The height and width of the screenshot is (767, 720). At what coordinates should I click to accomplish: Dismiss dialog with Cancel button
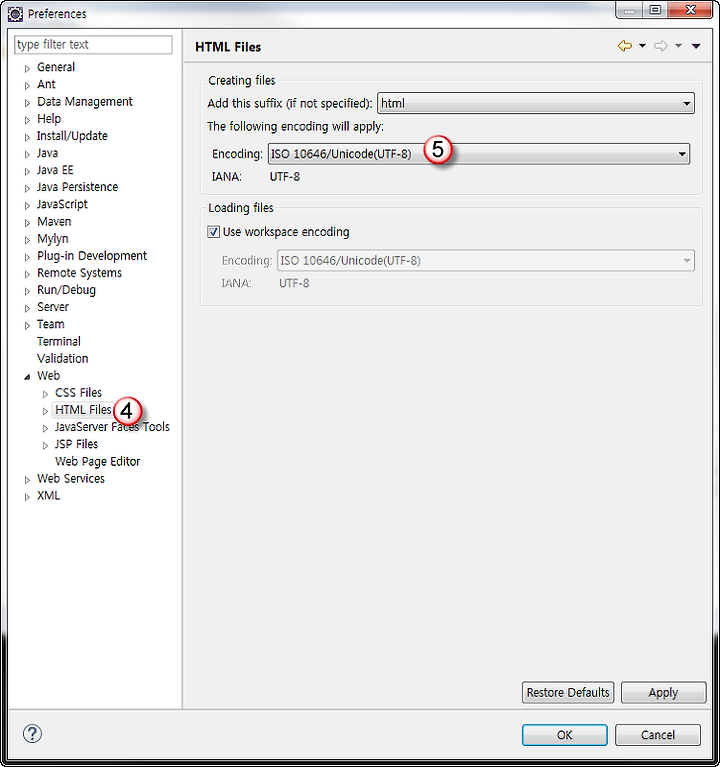click(658, 735)
